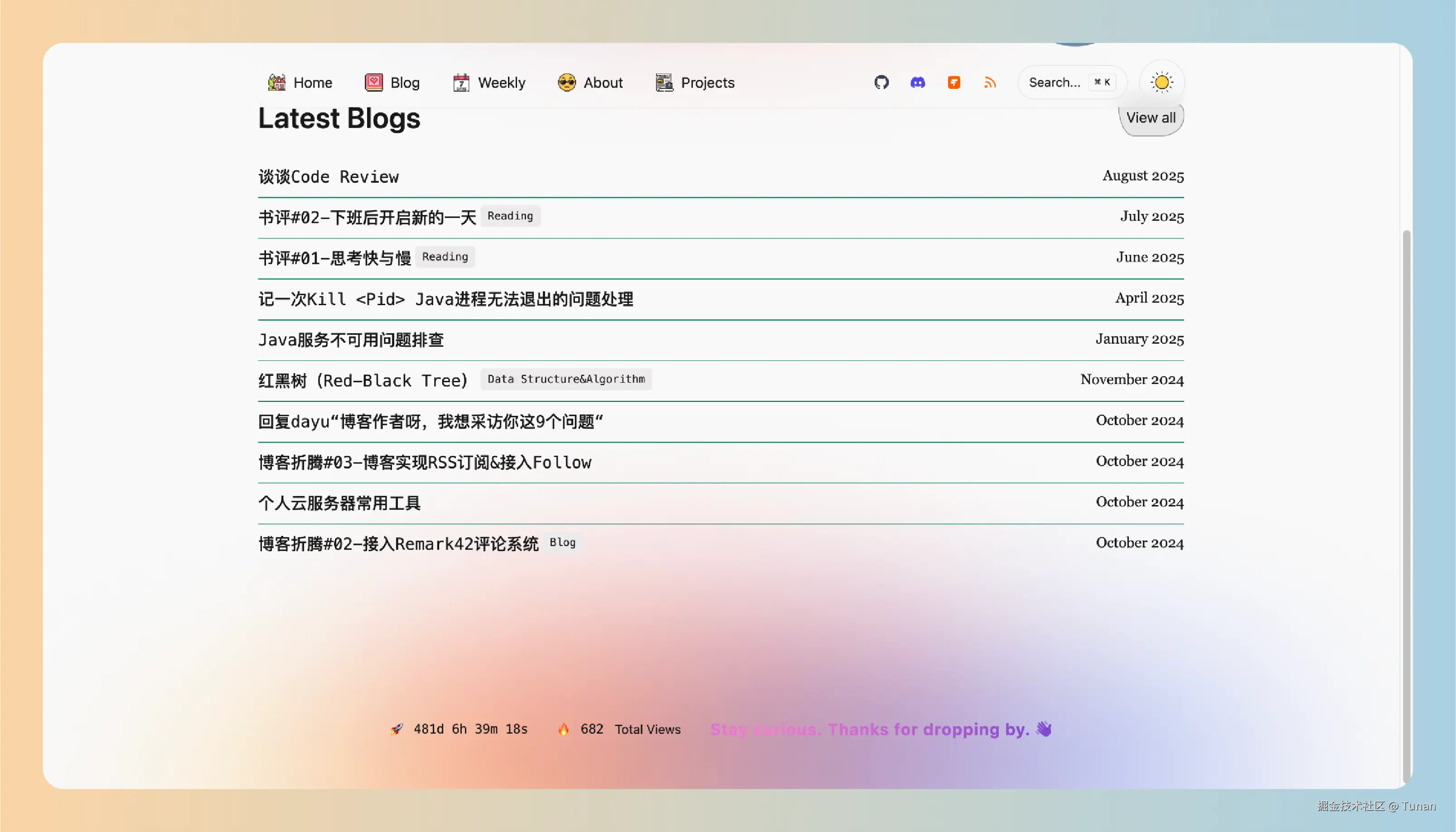This screenshot has height=832, width=1456.
Task: Click the orange Follow icon
Action: tap(953, 82)
